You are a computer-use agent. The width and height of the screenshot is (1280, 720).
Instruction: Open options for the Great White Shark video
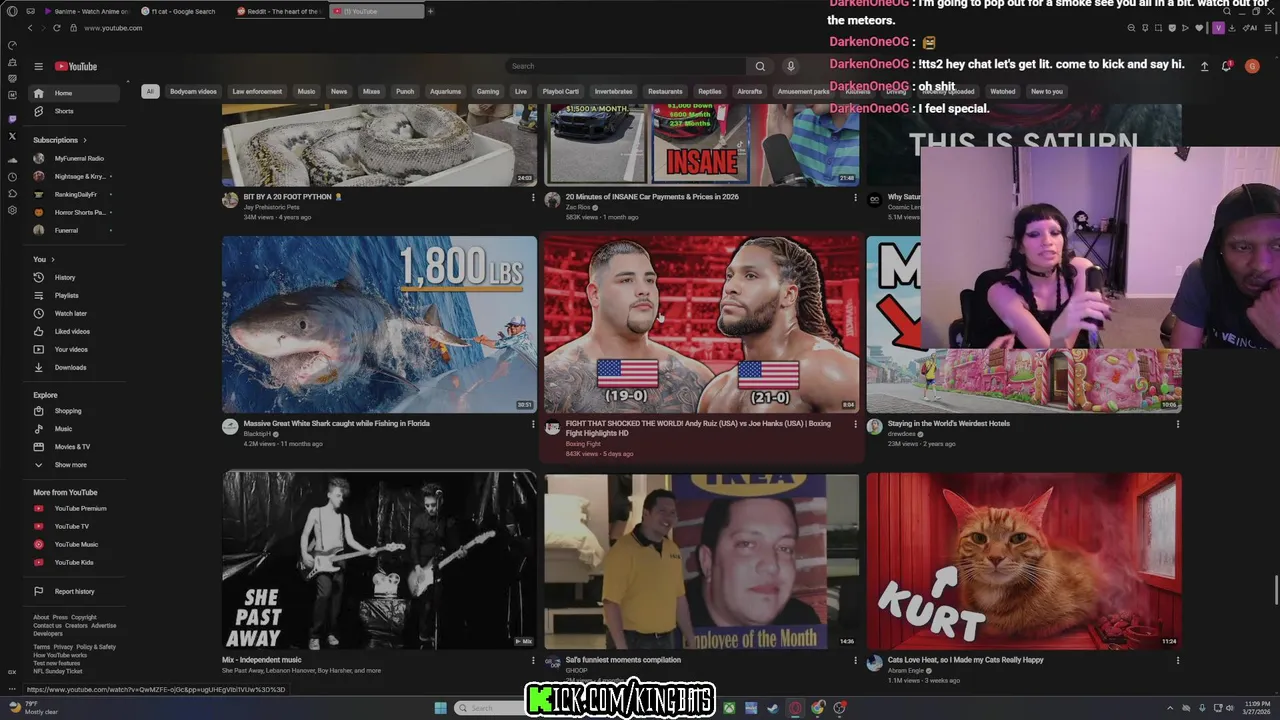click(533, 424)
